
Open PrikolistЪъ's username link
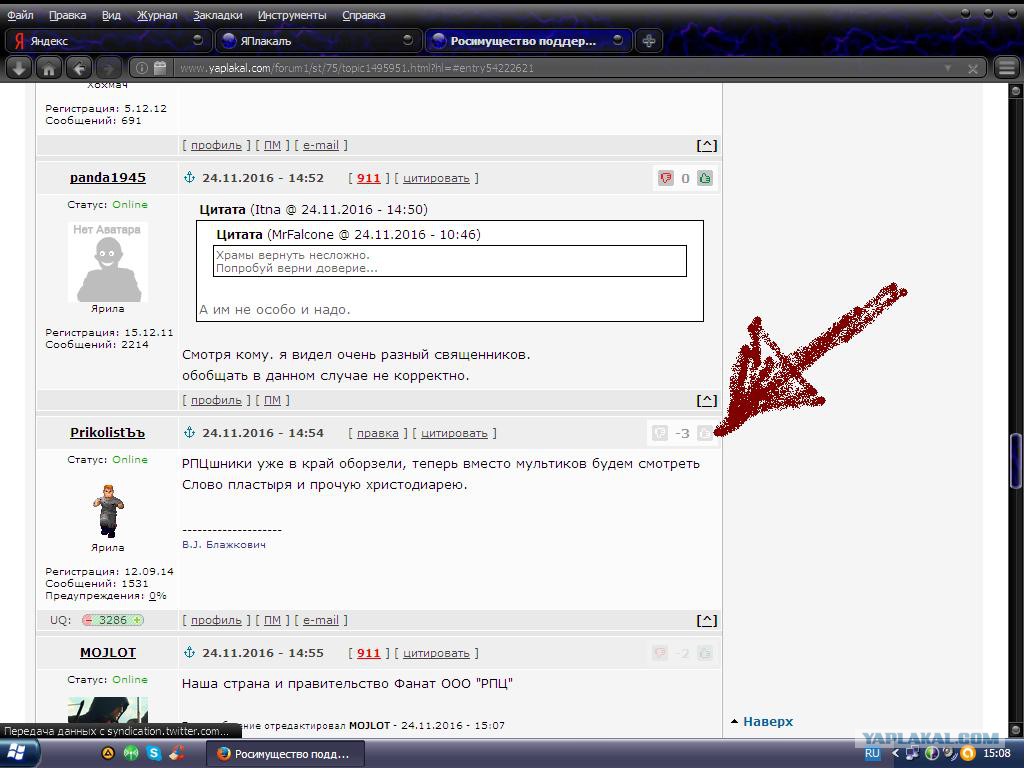coord(108,432)
